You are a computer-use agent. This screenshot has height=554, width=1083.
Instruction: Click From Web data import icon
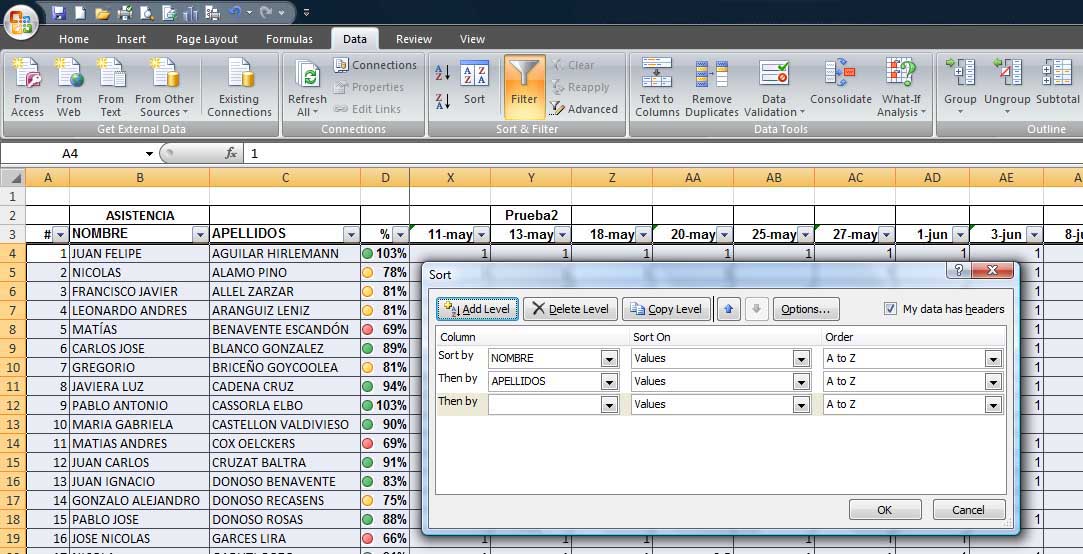click(69, 86)
